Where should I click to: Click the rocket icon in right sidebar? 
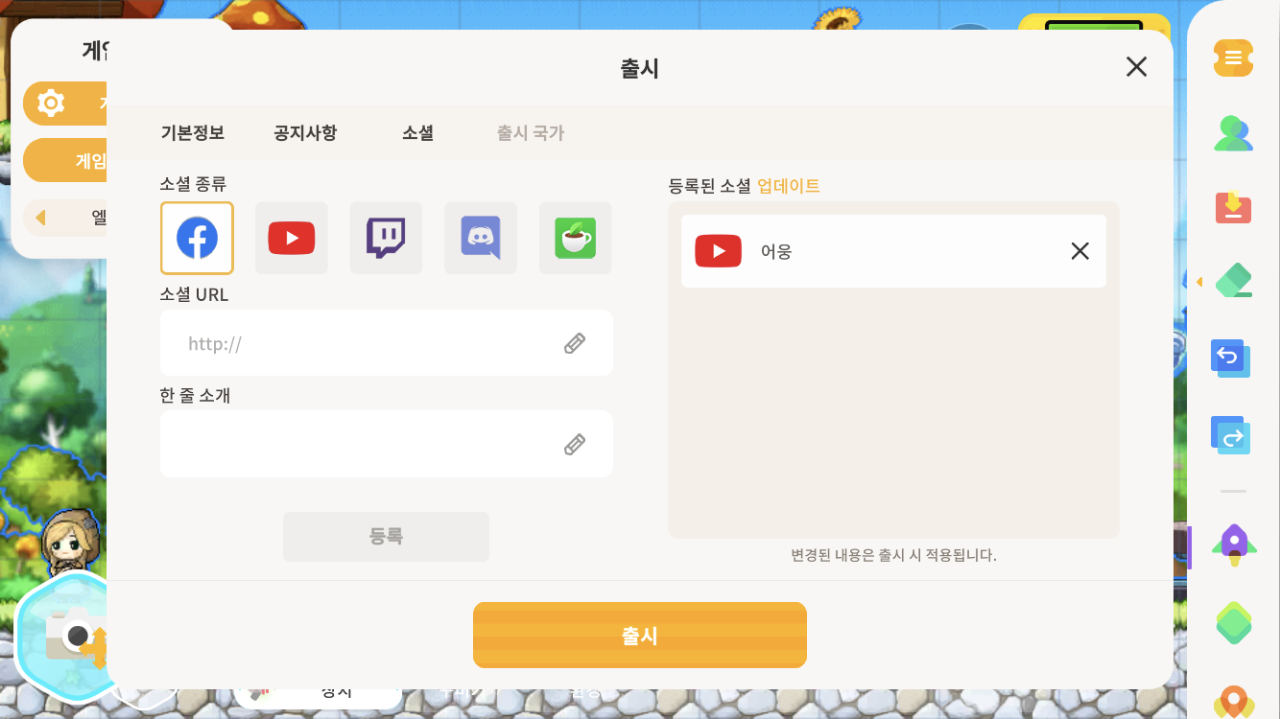1233,542
